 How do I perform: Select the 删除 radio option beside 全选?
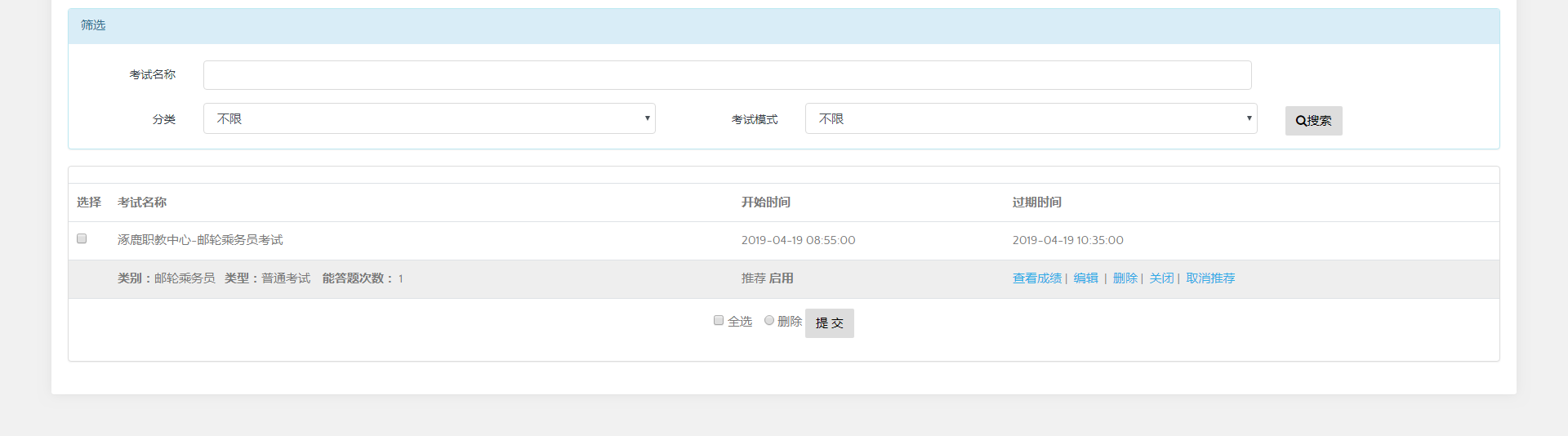point(769,320)
